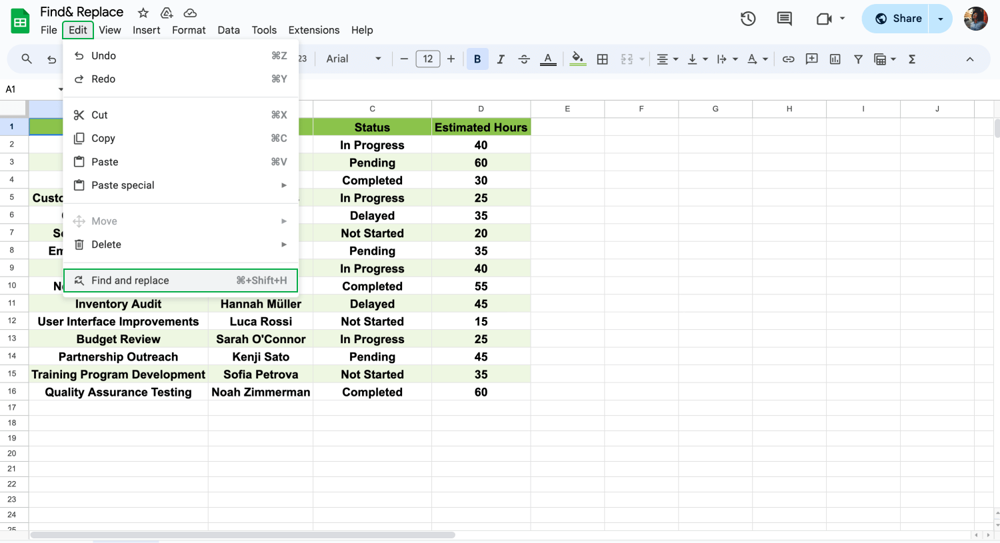Open version history clock icon
Viewport: 1000px width, 543px height.
(x=748, y=18)
